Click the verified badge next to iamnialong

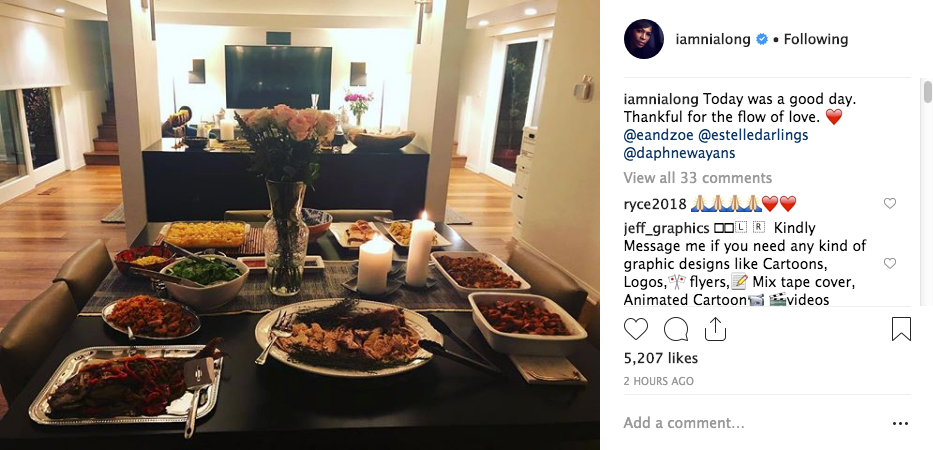761,39
